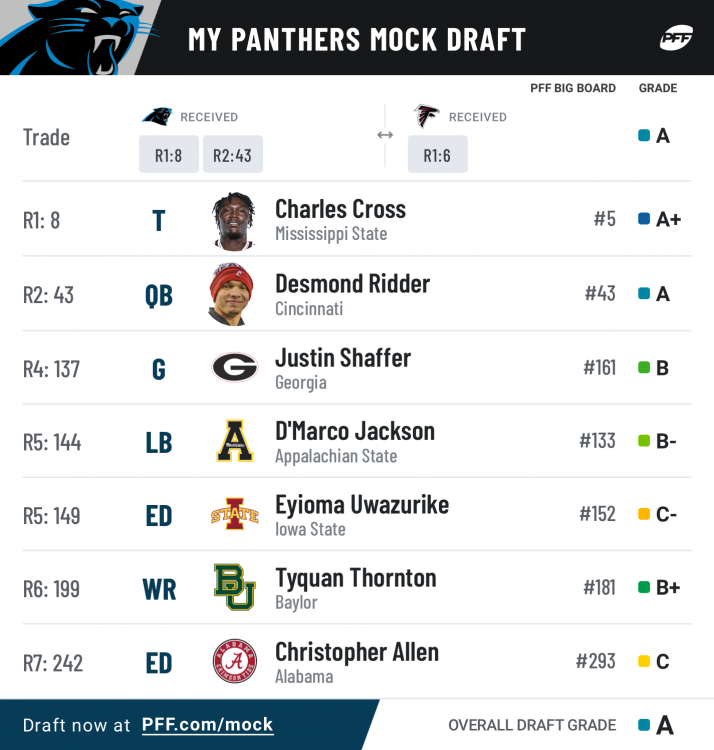This screenshot has height=750, width=714.
Task: Click the PFF Big Board column header
Action: [573, 88]
